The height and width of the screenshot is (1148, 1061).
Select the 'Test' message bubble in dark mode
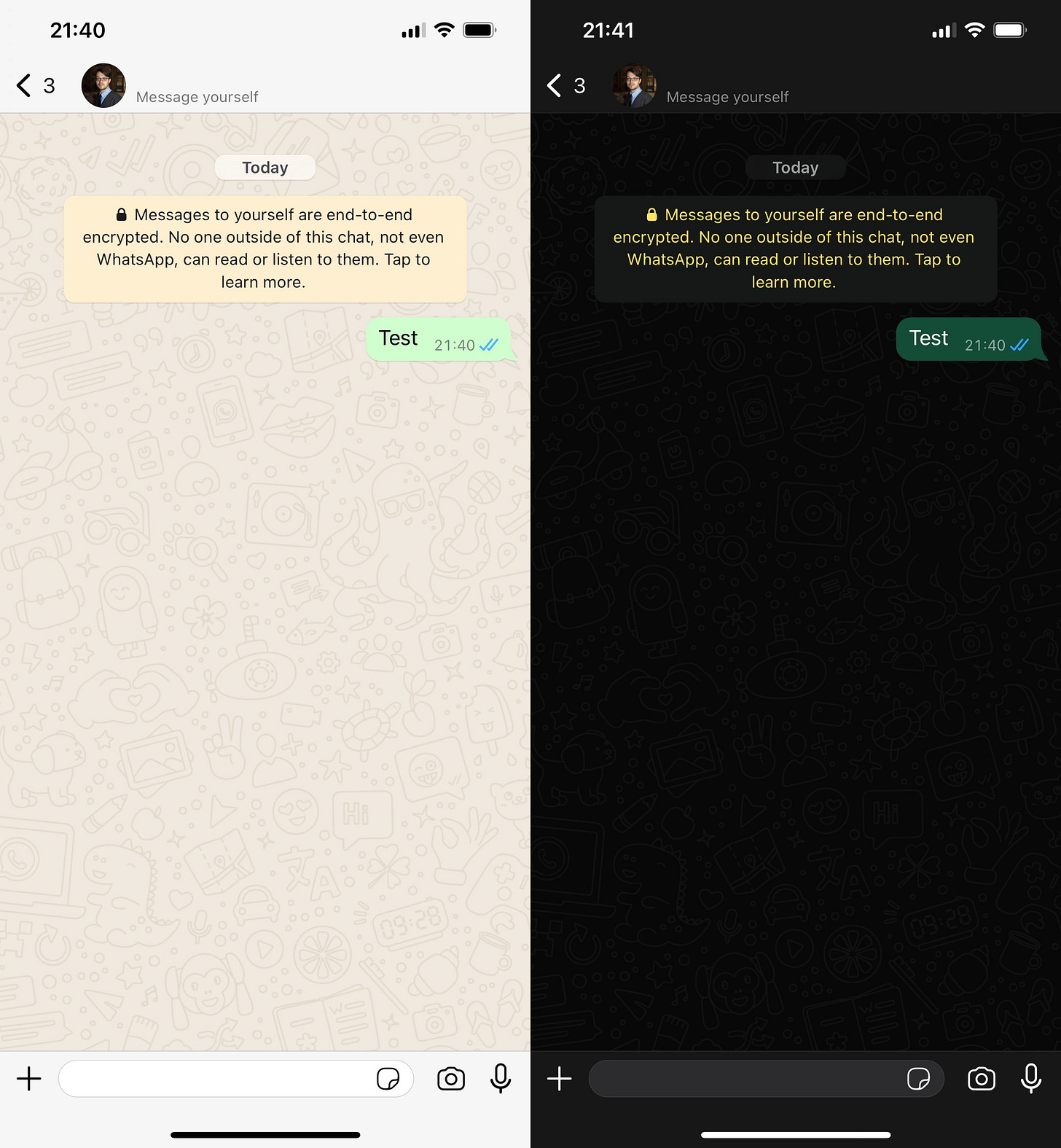[x=971, y=339]
